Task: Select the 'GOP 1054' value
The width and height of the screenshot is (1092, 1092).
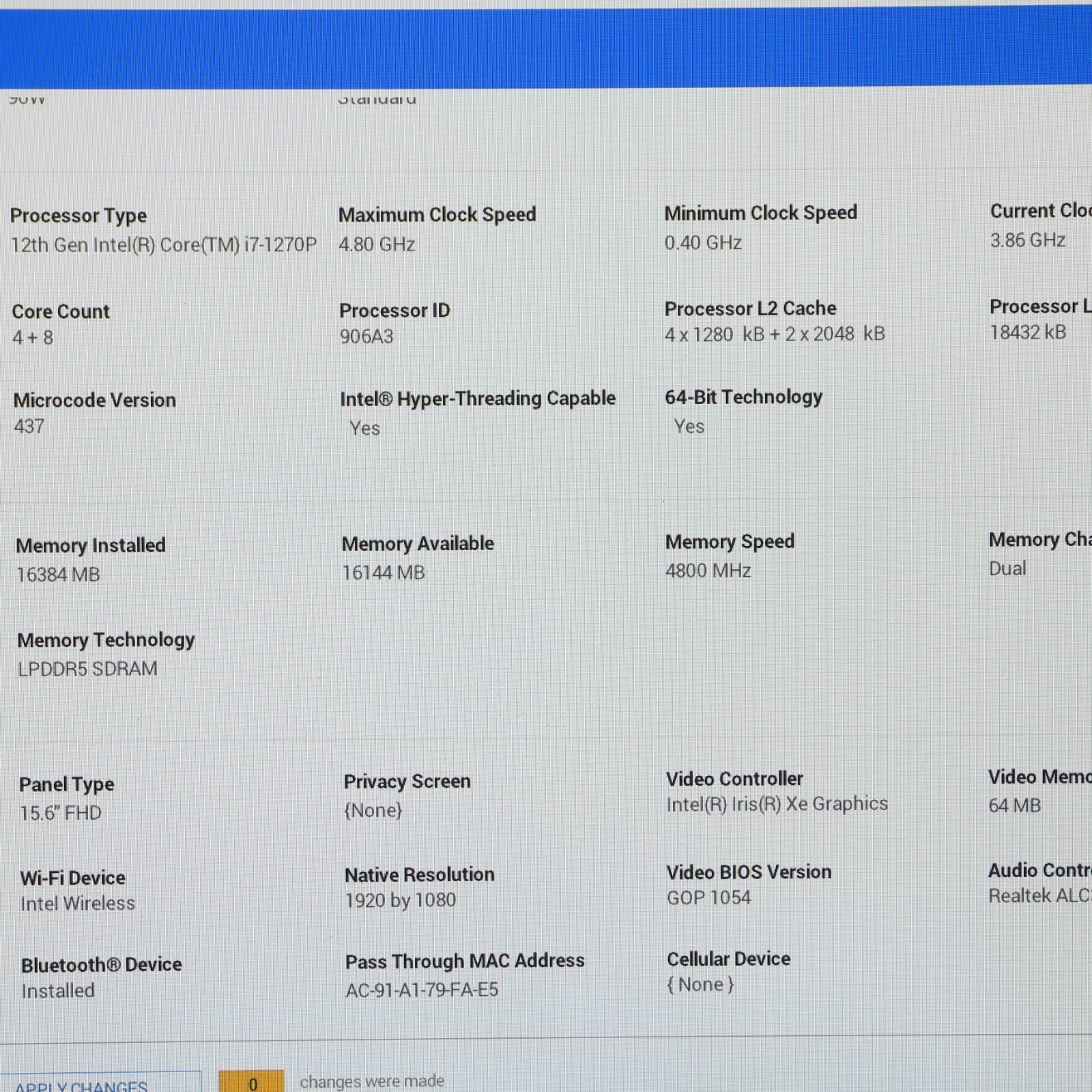Action: (709, 898)
